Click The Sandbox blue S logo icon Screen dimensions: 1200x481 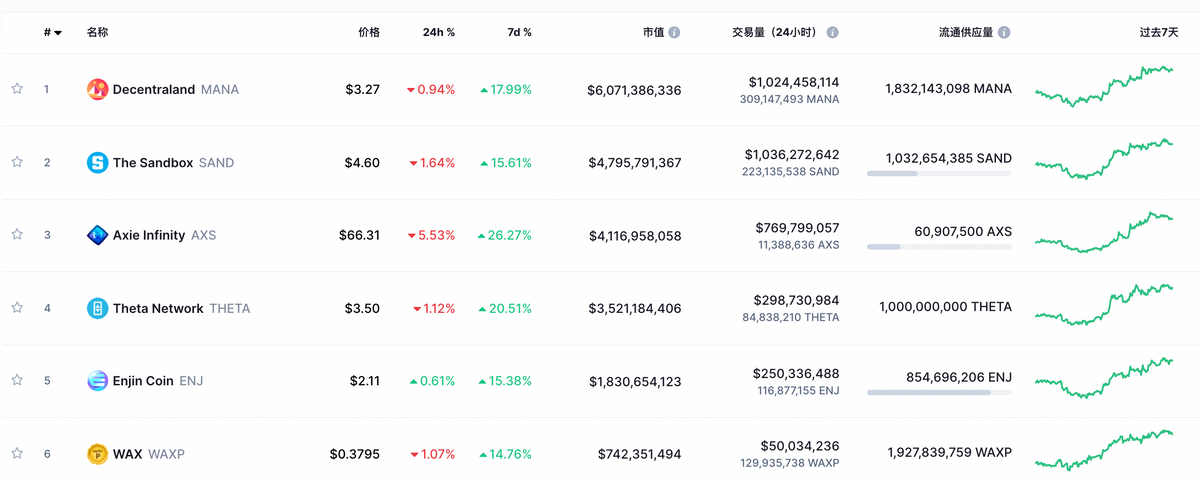[x=97, y=162]
